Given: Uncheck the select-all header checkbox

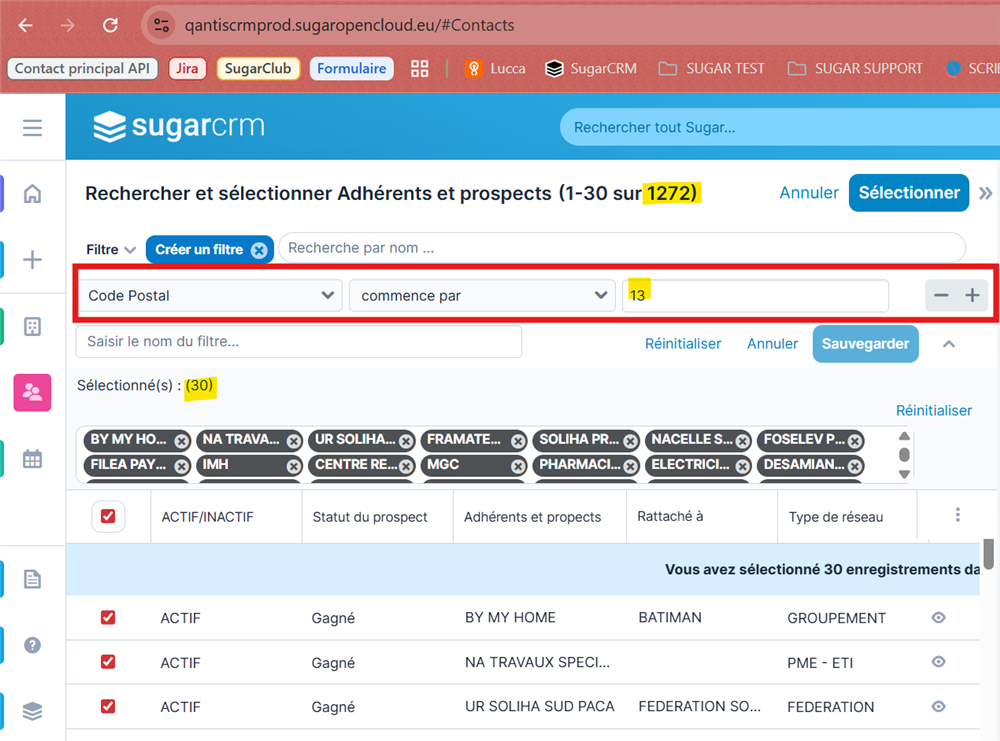Looking at the screenshot, I should (108, 517).
